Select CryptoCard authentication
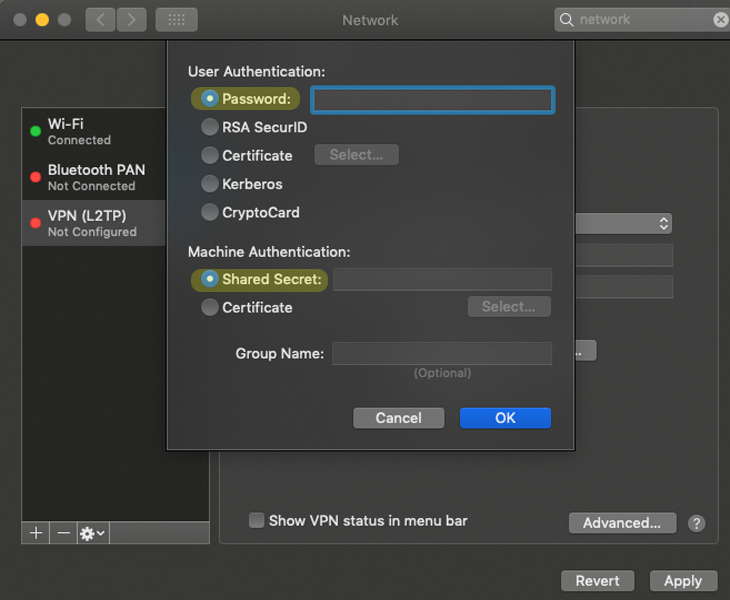Image resolution: width=730 pixels, height=600 pixels. coord(210,212)
